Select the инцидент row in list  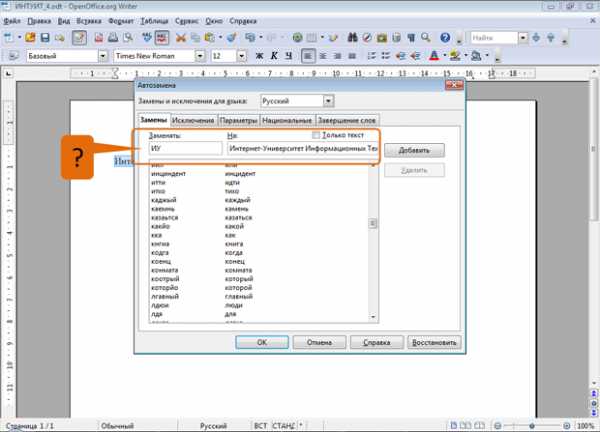click(258, 174)
